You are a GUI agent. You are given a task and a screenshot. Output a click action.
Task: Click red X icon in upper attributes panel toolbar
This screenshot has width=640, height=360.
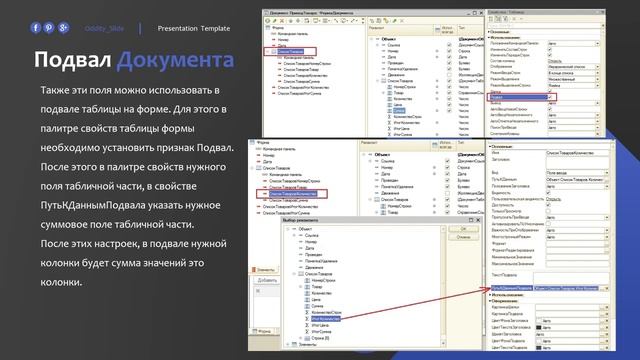click(402, 20)
